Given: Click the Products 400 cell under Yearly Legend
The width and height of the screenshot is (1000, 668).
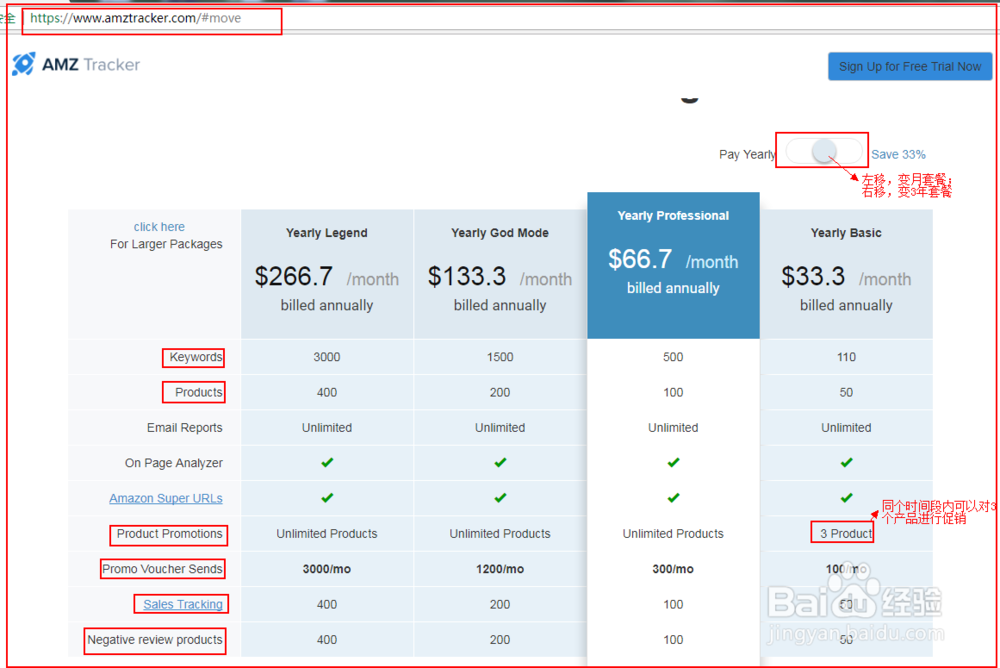Looking at the screenshot, I should click(x=327, y=392).
